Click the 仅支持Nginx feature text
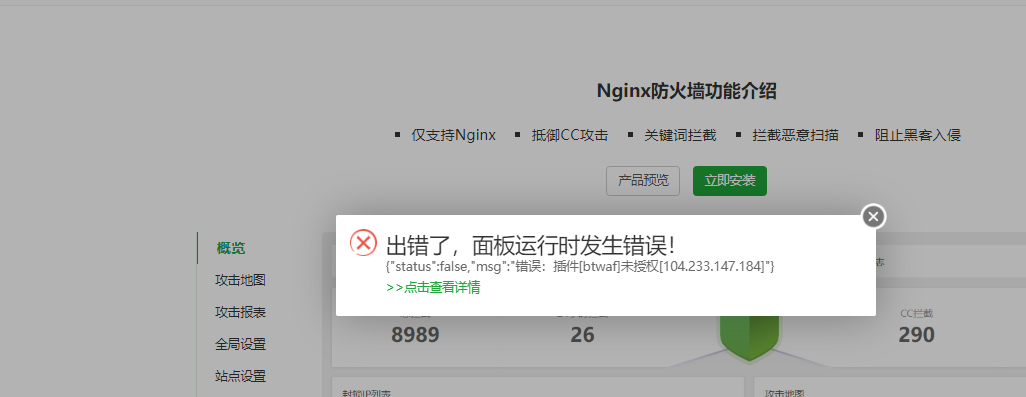Screen dimensions: 1026x397 pyautogui.click(x=453, y=135)
